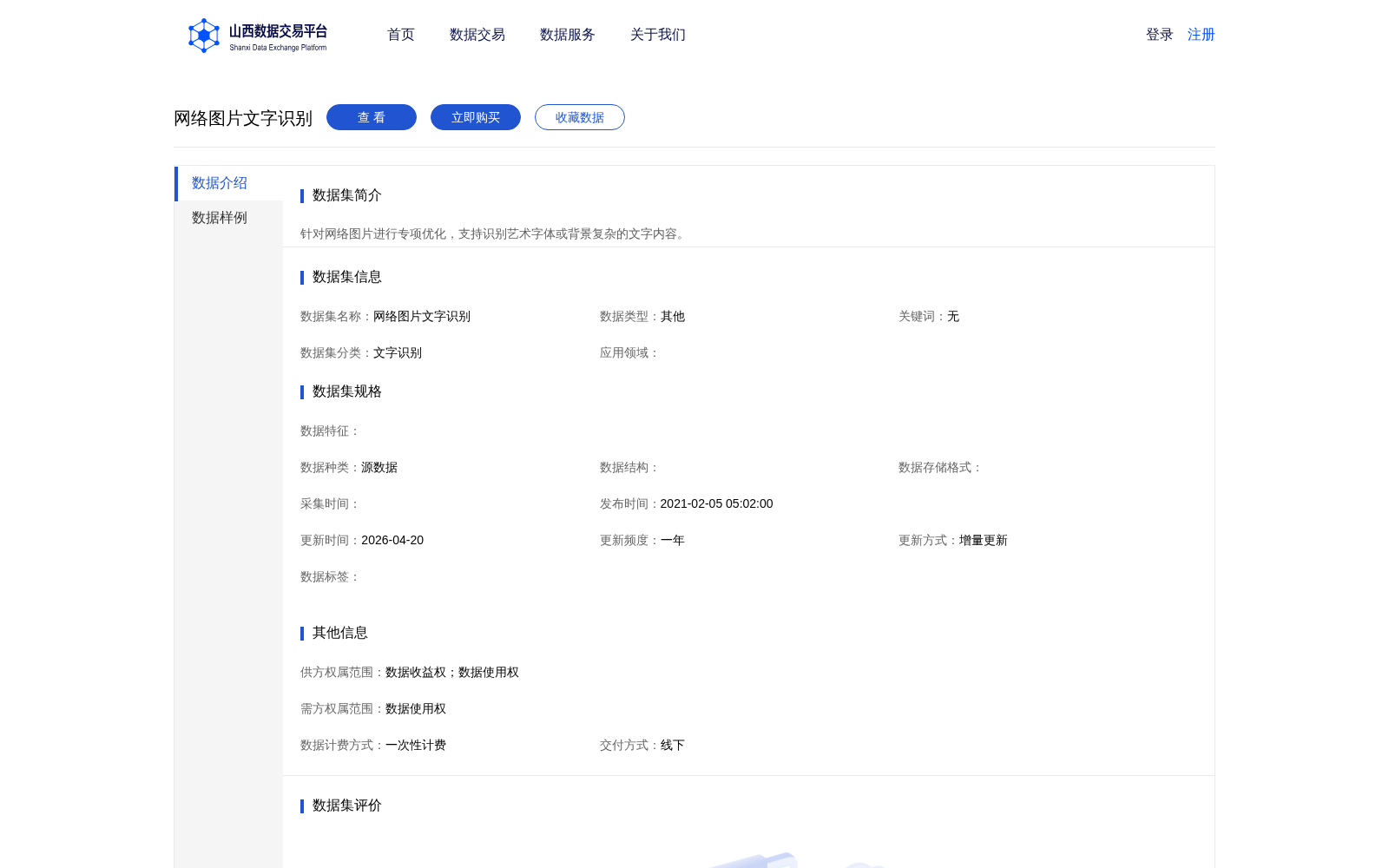Click the 数据集评价 section heading

(347, 806)
